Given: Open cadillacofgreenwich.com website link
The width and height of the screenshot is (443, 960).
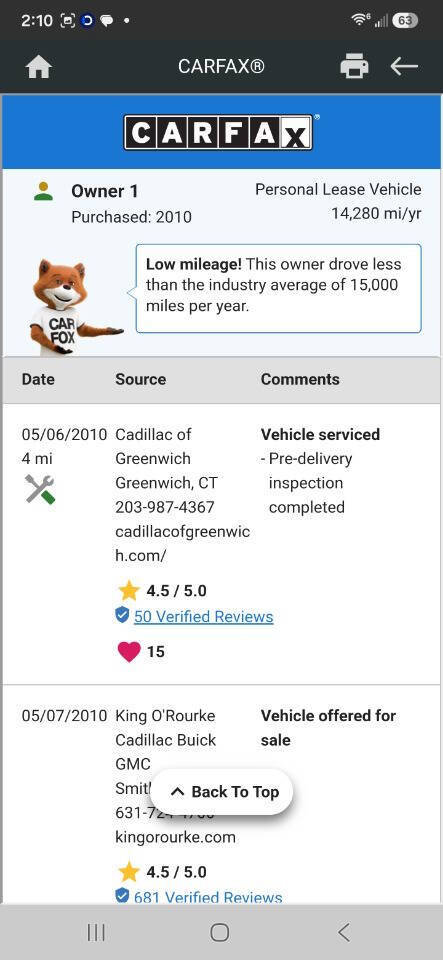Looking at the screenshot, I should pos(182,544).
